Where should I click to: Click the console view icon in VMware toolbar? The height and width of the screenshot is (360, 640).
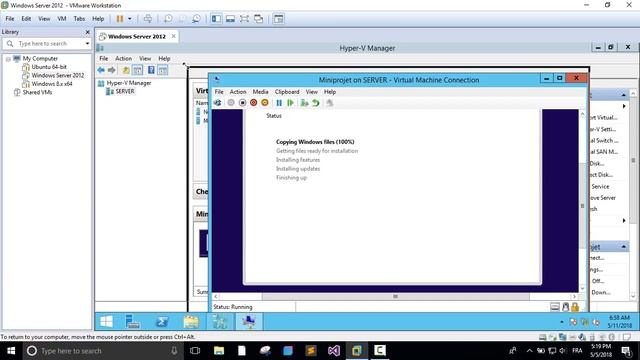click(279, 19)
